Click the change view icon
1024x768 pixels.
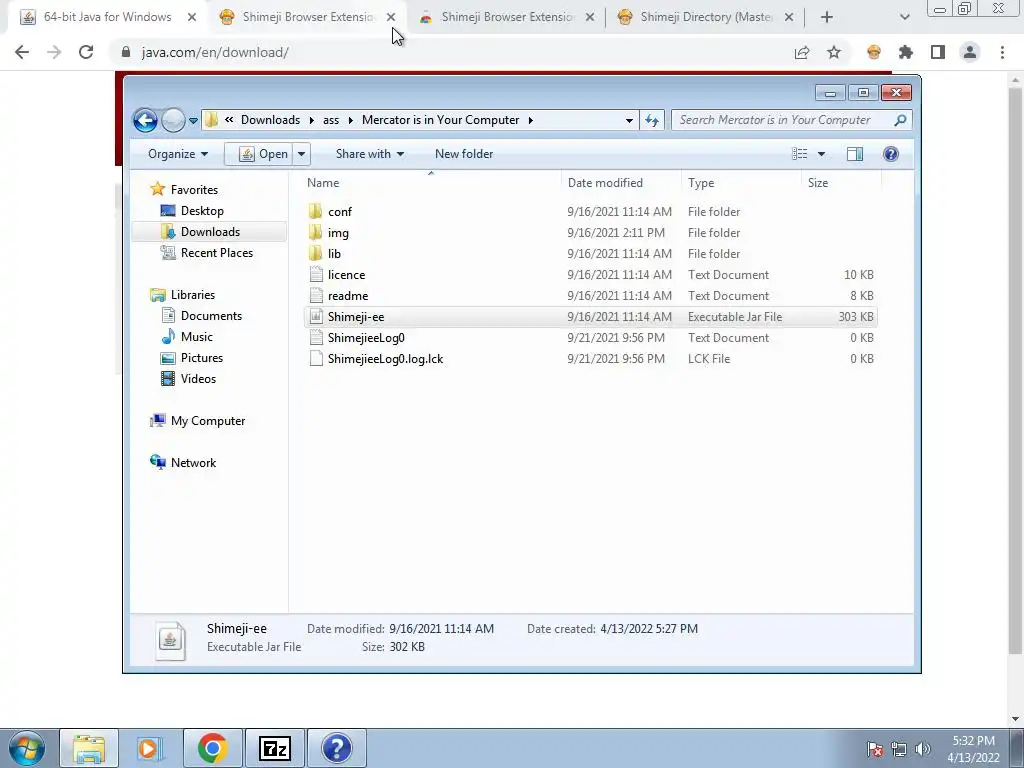pyautogui.click(x=799, y=154)
